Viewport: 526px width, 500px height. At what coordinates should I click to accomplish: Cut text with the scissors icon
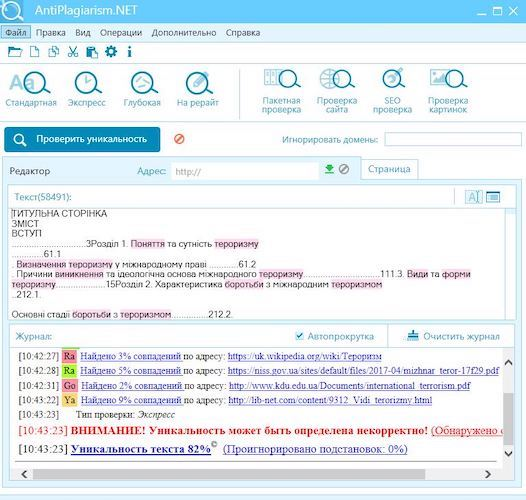73,52
